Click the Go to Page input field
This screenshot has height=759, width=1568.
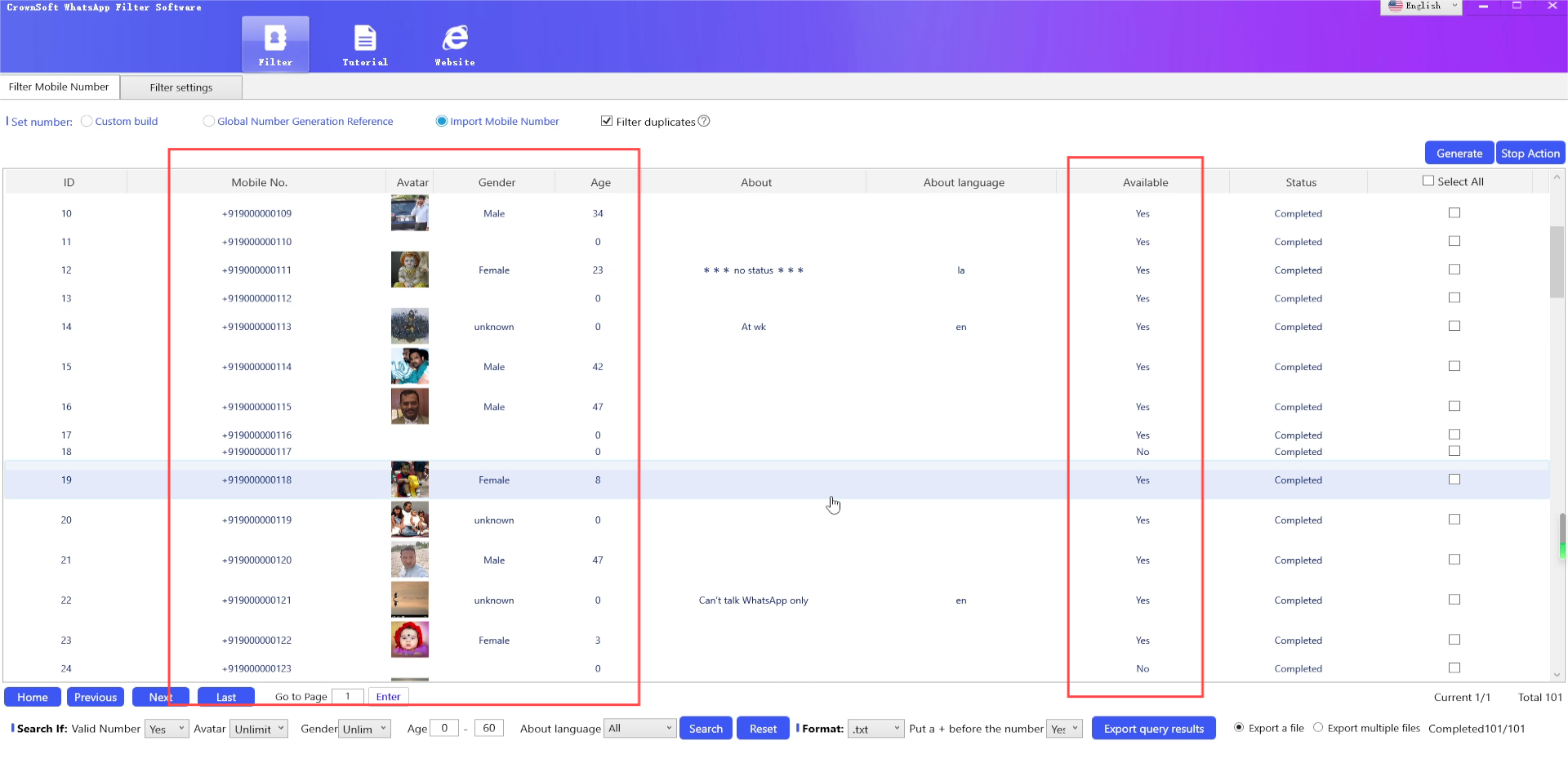click(347, 696)
